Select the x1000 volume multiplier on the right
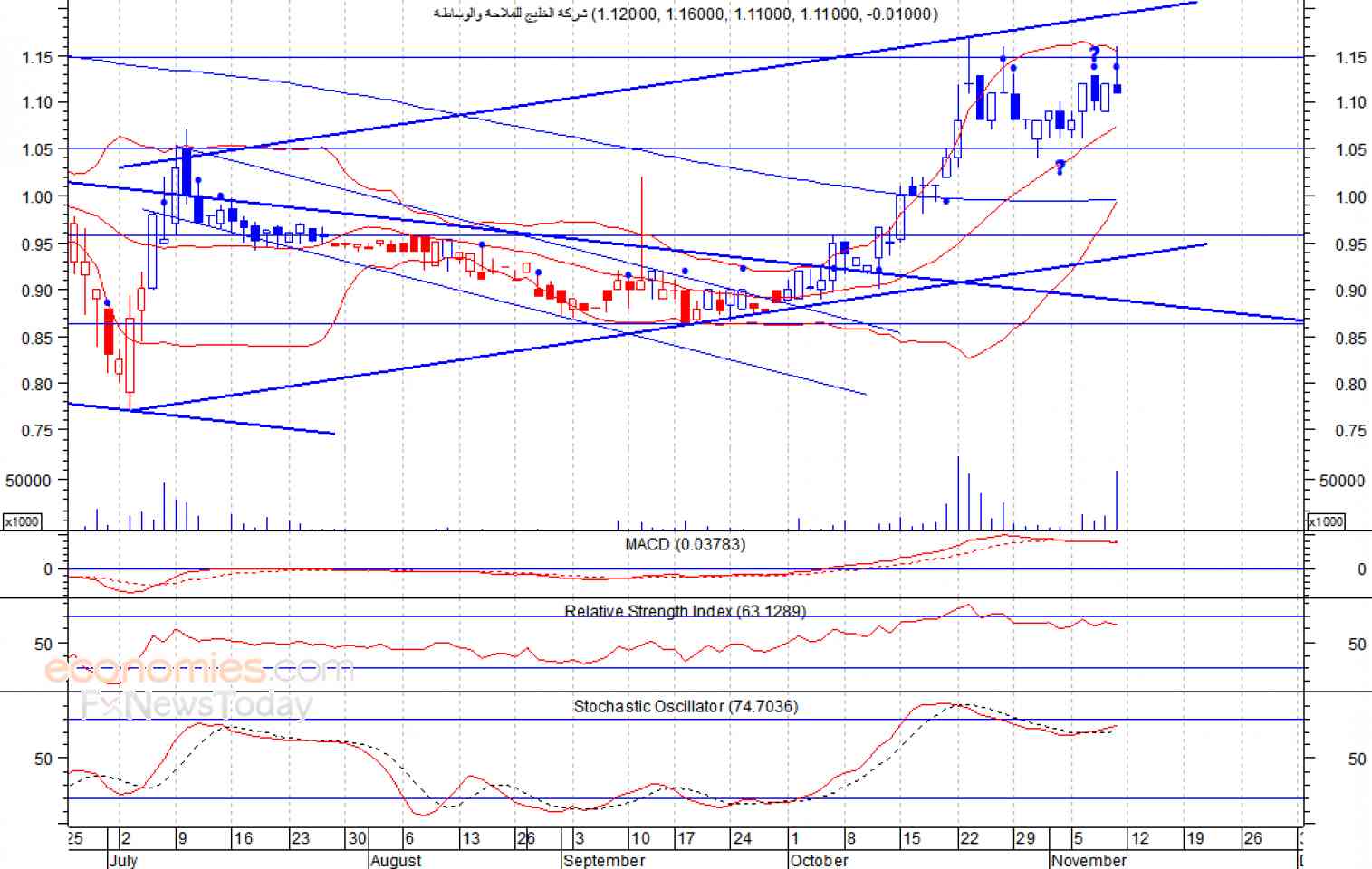This screenshot has height=869, width=1372. coord(1326,521)
